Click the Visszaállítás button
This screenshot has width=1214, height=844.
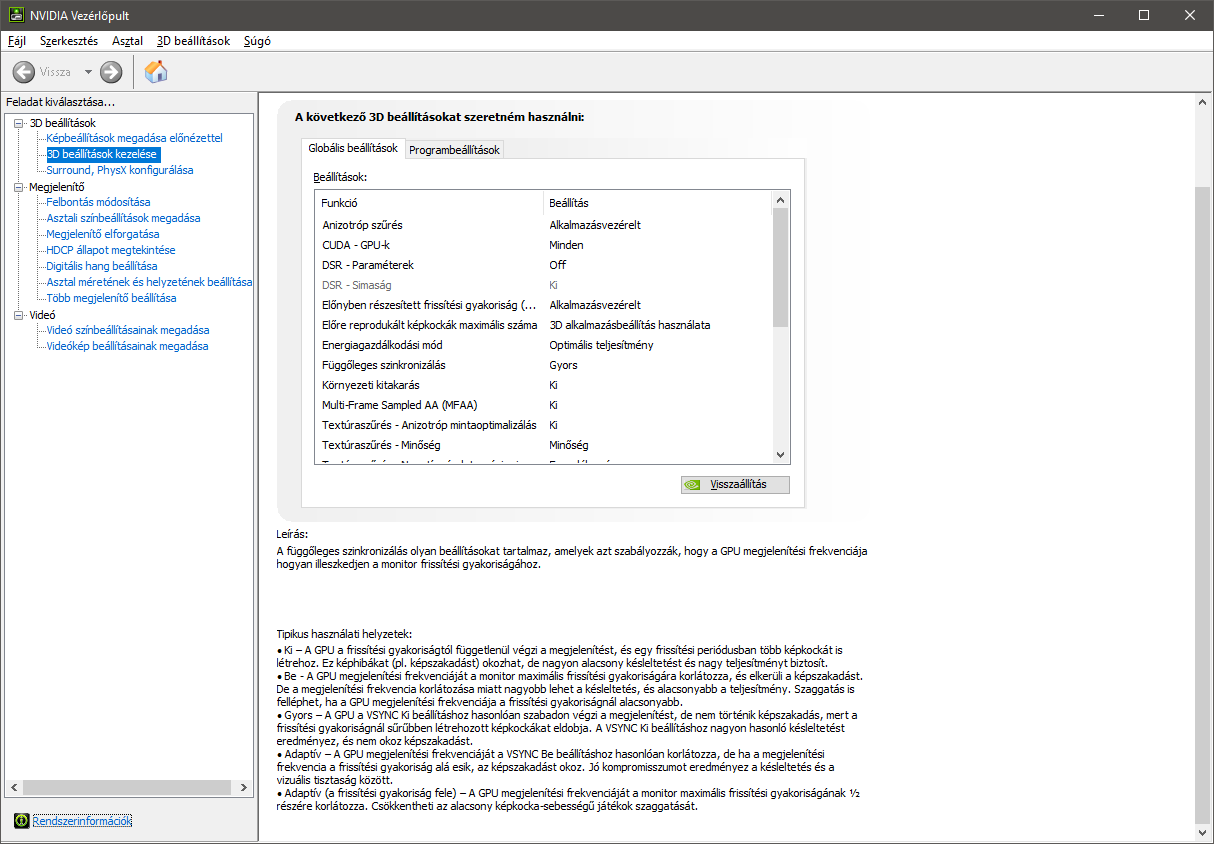(x=735, y=484)
